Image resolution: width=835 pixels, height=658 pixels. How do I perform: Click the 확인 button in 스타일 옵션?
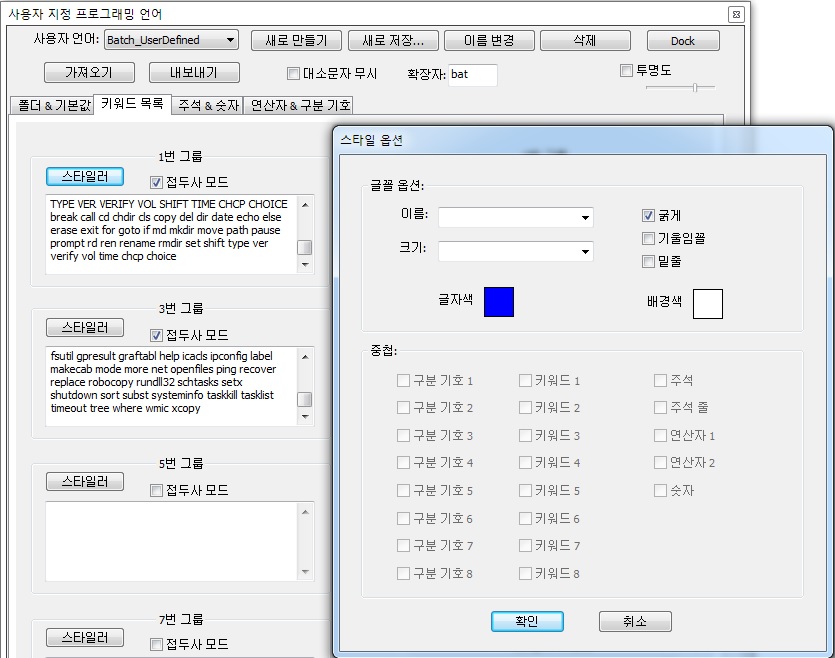(x=527, y=620)
